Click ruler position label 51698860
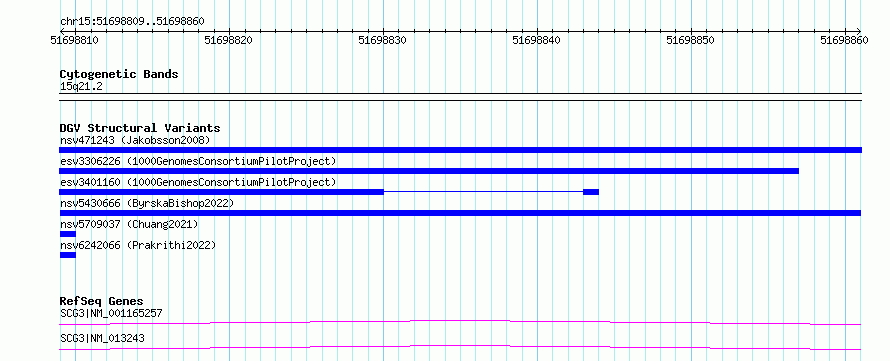The width and height of the screenshot is (890, 361). [844, 40]
